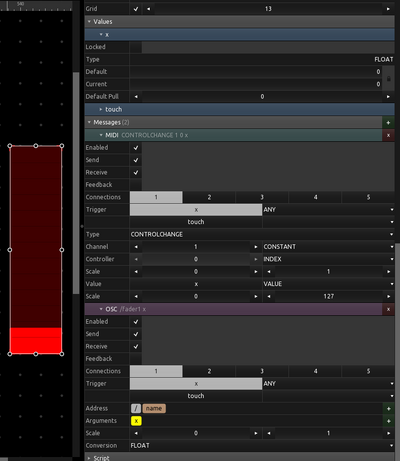
Task: Disable the MIDI message Enabled checkbox
Action: [136, 148]
